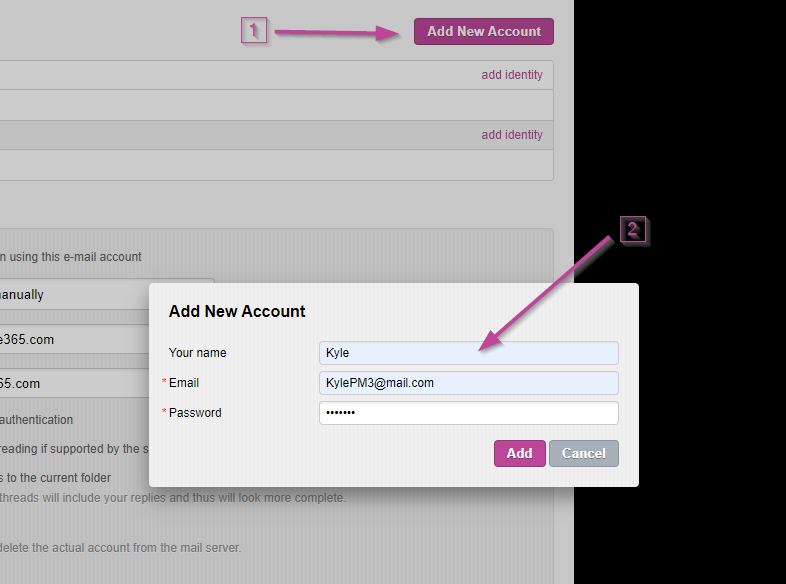Viewport: 786px width, 584px height.
Task: Toggle the "delete the actual account" option
Action: pyautogui.click(x=120, y=548)
